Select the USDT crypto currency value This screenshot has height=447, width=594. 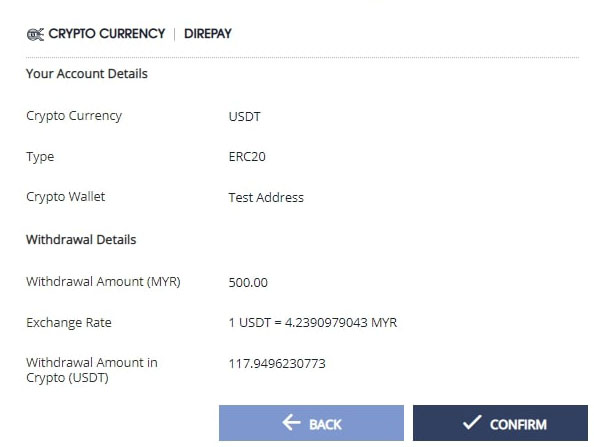(x=244, y=116)
